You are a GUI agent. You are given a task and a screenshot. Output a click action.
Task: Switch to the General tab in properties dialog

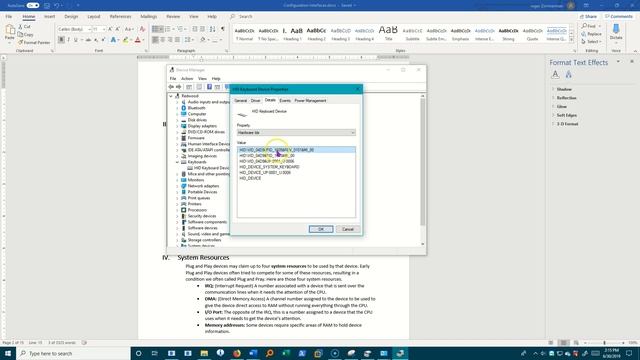240,100
